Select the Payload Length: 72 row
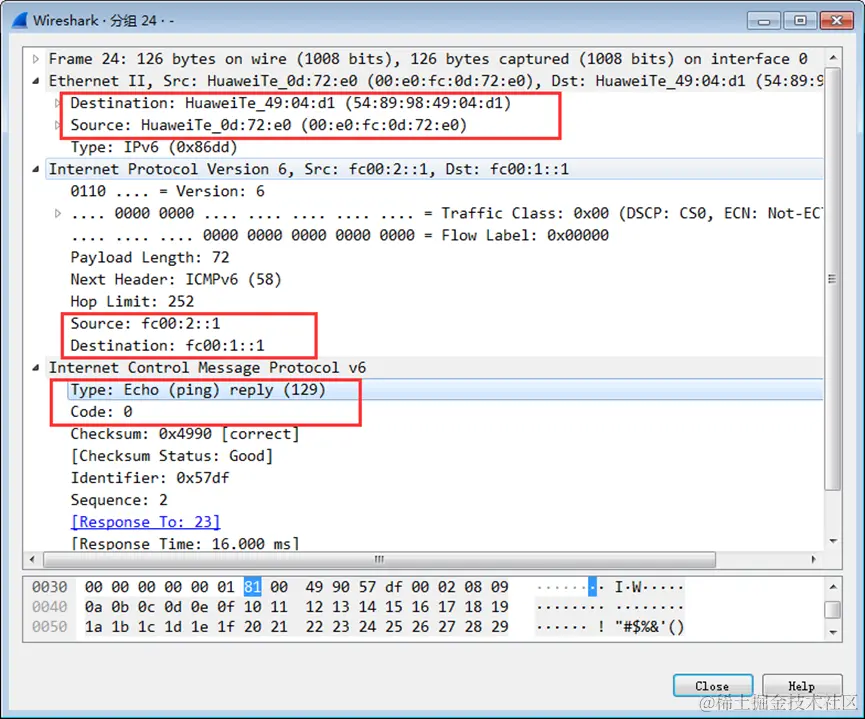 click(x=149, y=258)
